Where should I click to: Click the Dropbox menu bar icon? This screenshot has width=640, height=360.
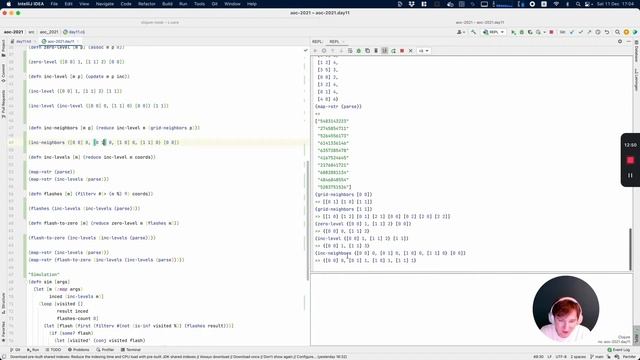click(411, 4)
